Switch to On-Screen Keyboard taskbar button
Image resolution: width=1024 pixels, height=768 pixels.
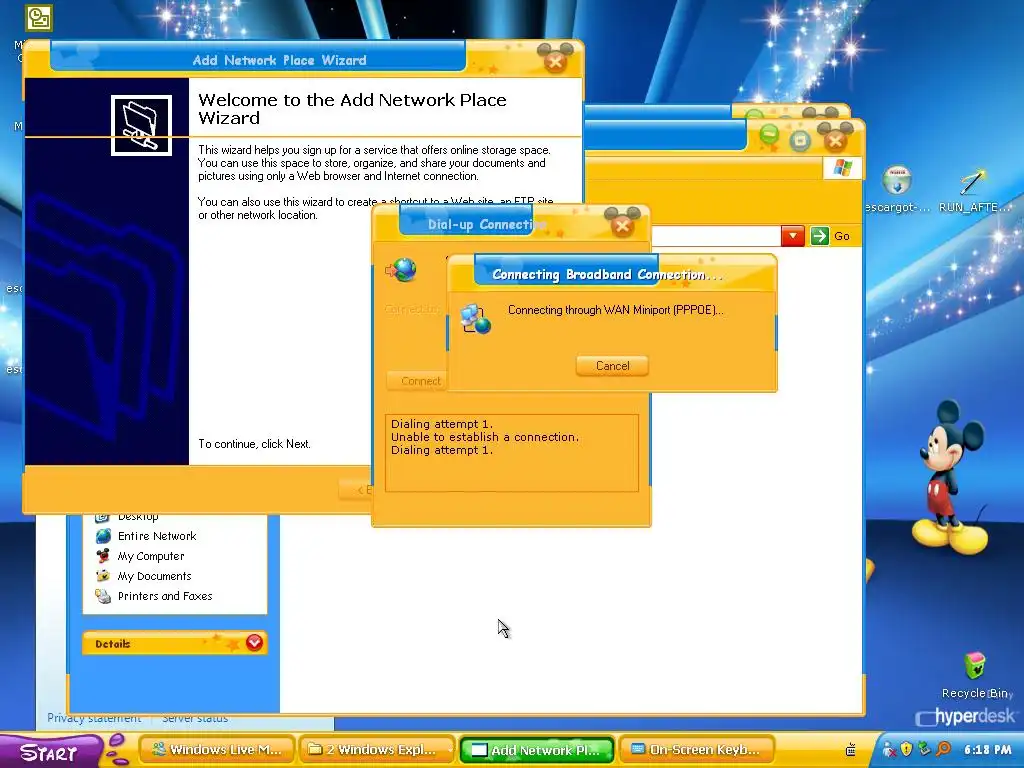coord(697,750)
